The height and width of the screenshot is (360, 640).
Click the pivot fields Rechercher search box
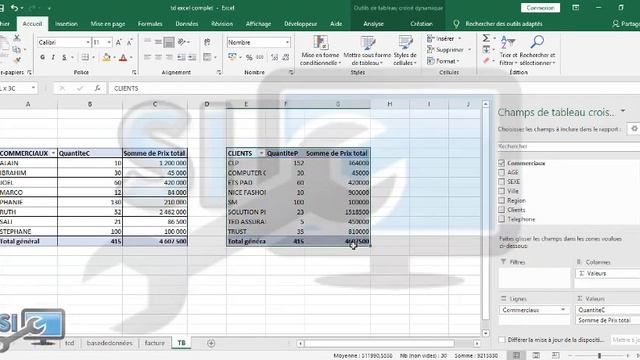tap(569, 146)
